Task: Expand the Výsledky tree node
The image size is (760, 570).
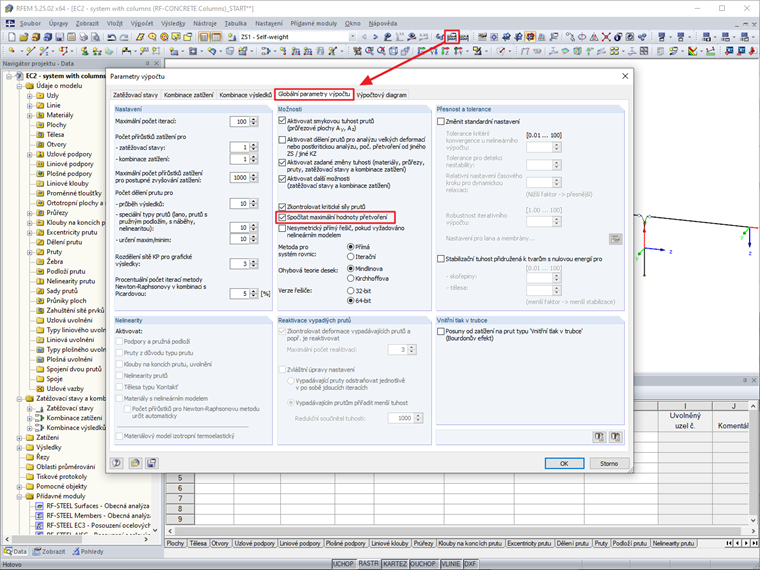Action: [x=19, y=447]
